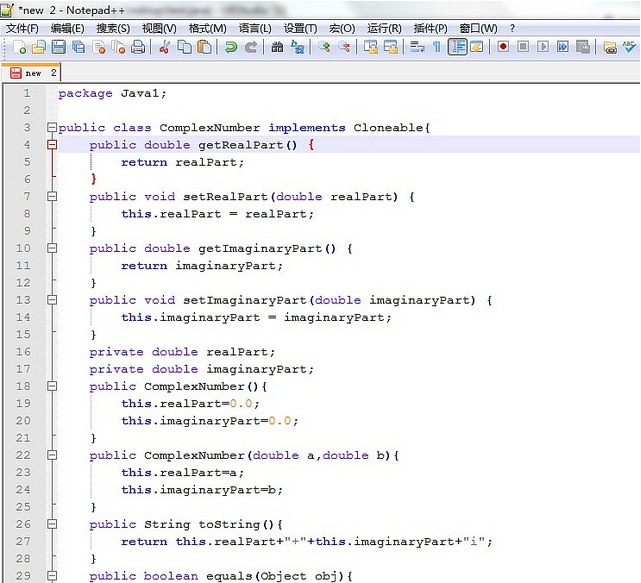The image size is (641, 583).
Task: Cut selection using the scissors icon
Action: [x=164, y=47]
